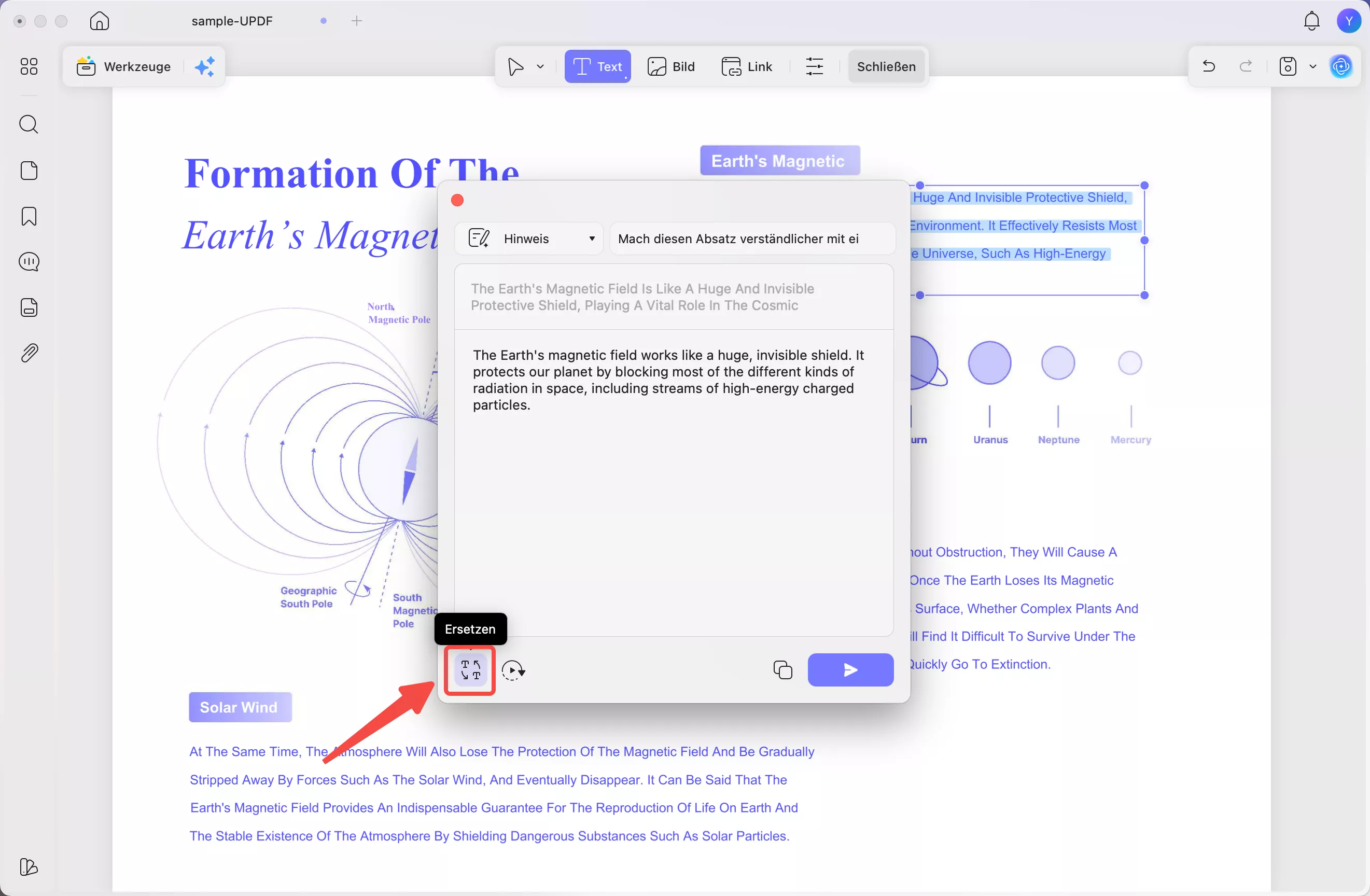The width and height of the screenshot is (1370, 896).
Task: Copy the AI result with copy icon
Action: coord(782,670)
